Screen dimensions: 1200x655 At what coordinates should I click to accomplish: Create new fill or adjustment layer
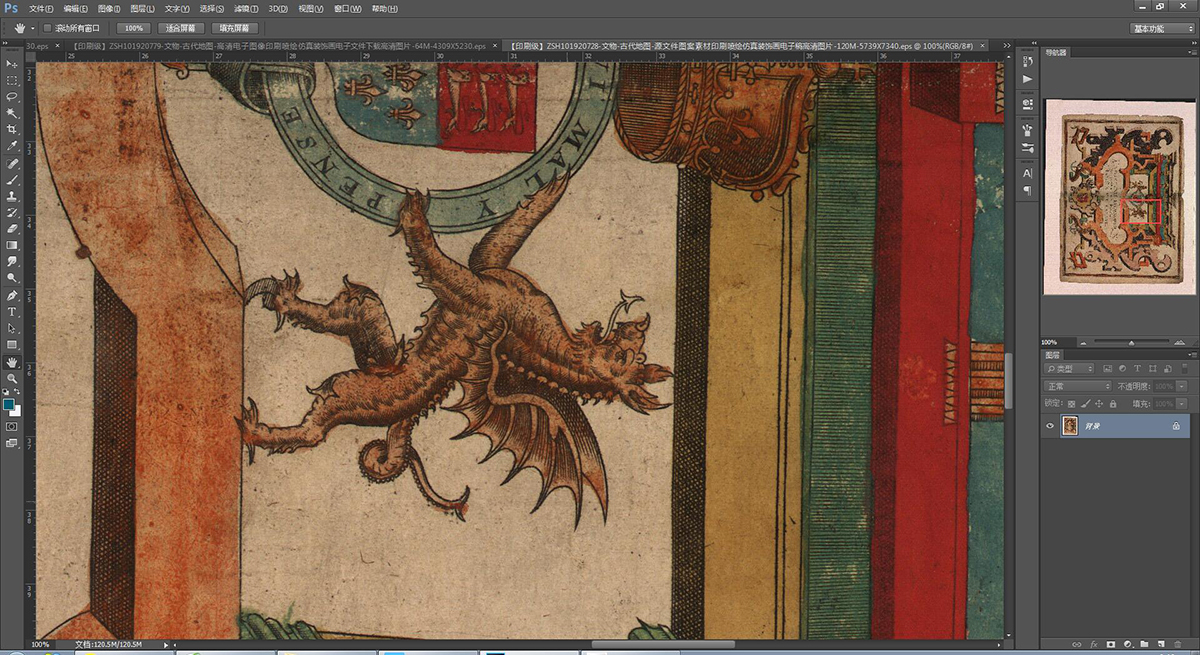click(1128, 644)
